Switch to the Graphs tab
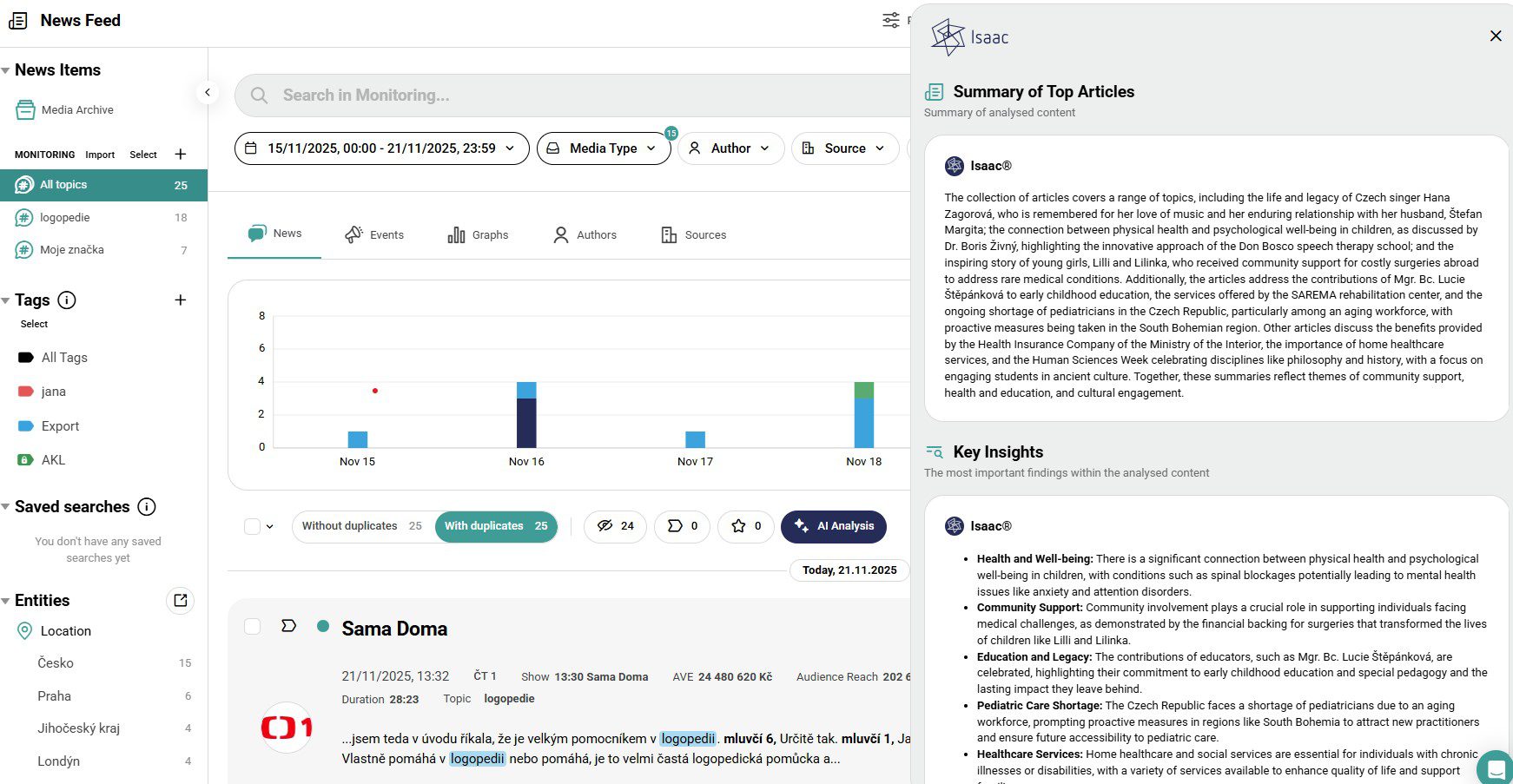This screenshot has height=784, width=1513. [x=478, y=235]
